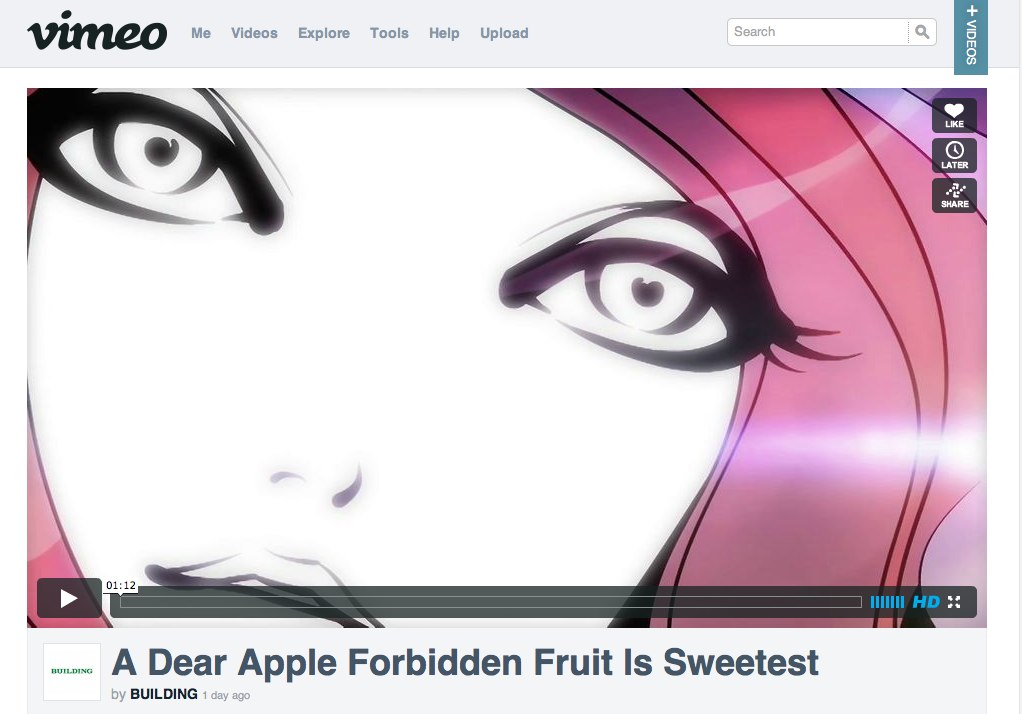Go to the Vimeo logo homepage

(97, 31)
